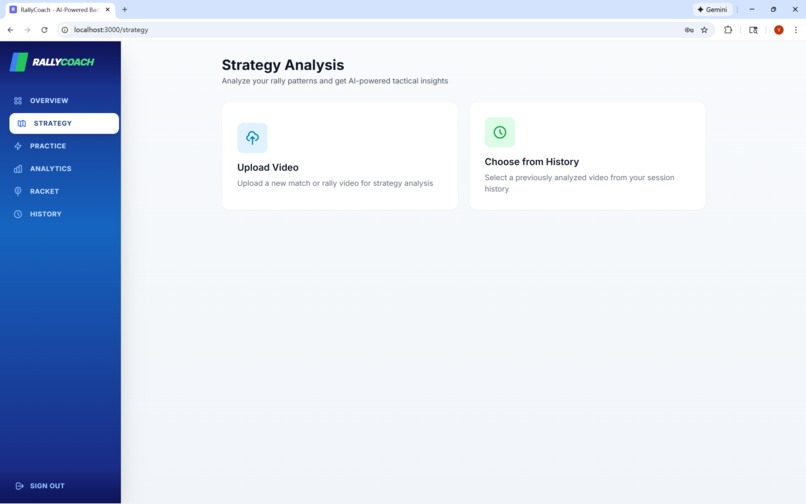Open the password manager key icon
The height and width of the screenshot is (504, 806).
[689, 30]
